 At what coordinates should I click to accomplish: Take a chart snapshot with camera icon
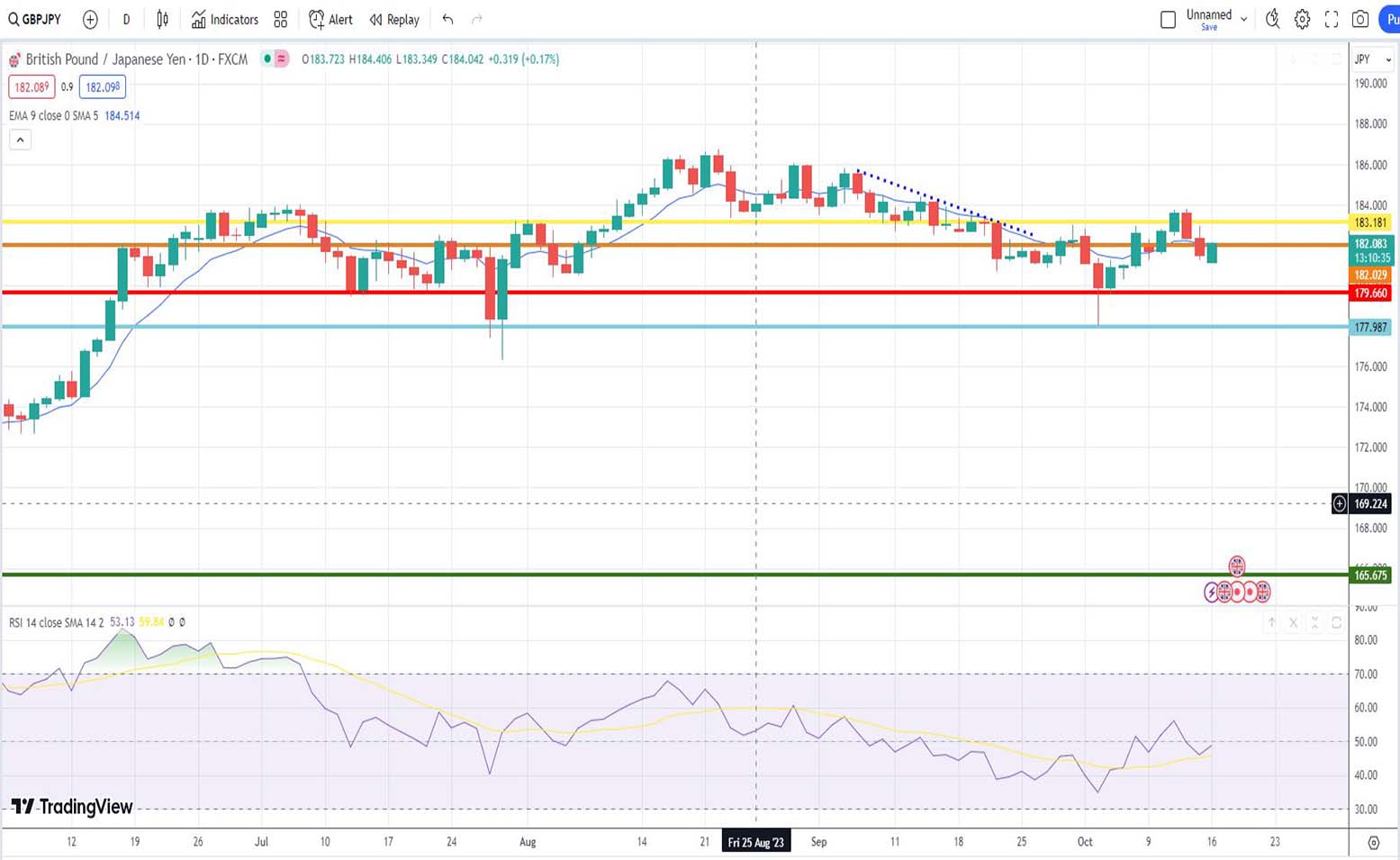[1360, 19]
